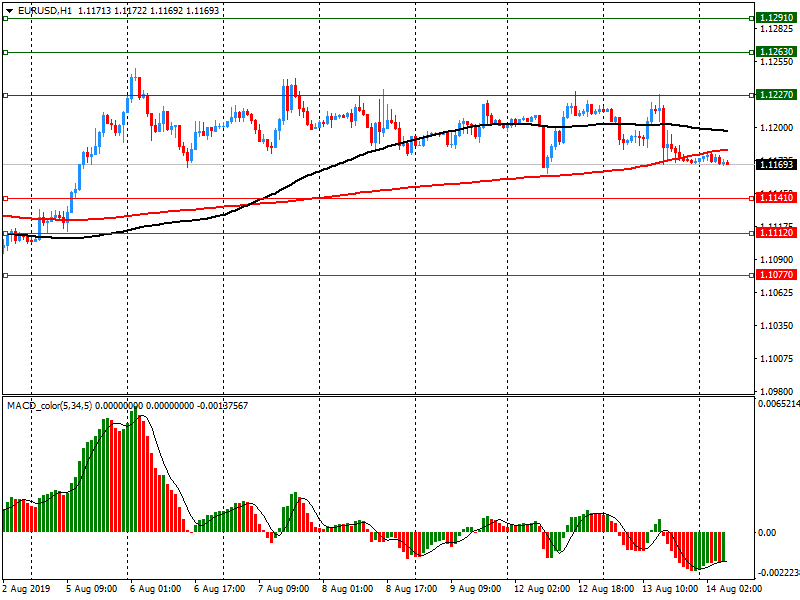Grab left handle of the 1.12910 line
The width and height of the screenshot is (800, 600).
click(6, 18)
